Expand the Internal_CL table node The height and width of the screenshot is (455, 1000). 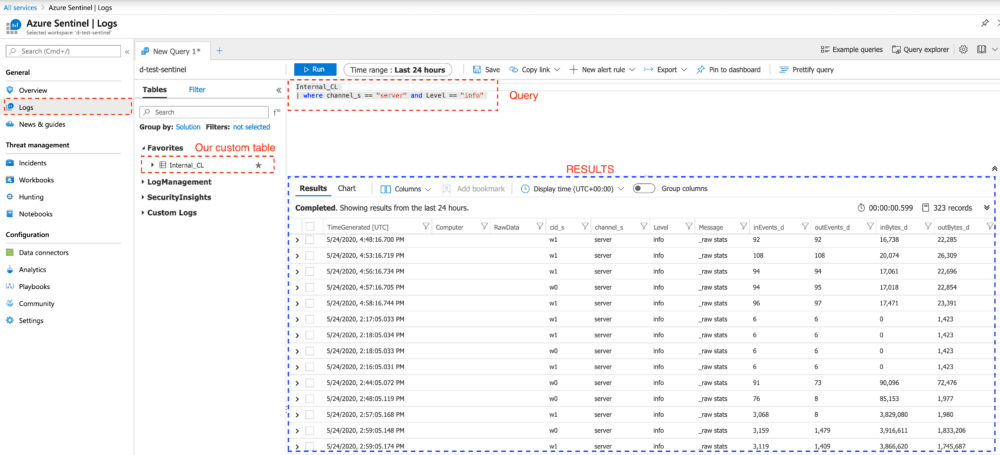[152, 165]
